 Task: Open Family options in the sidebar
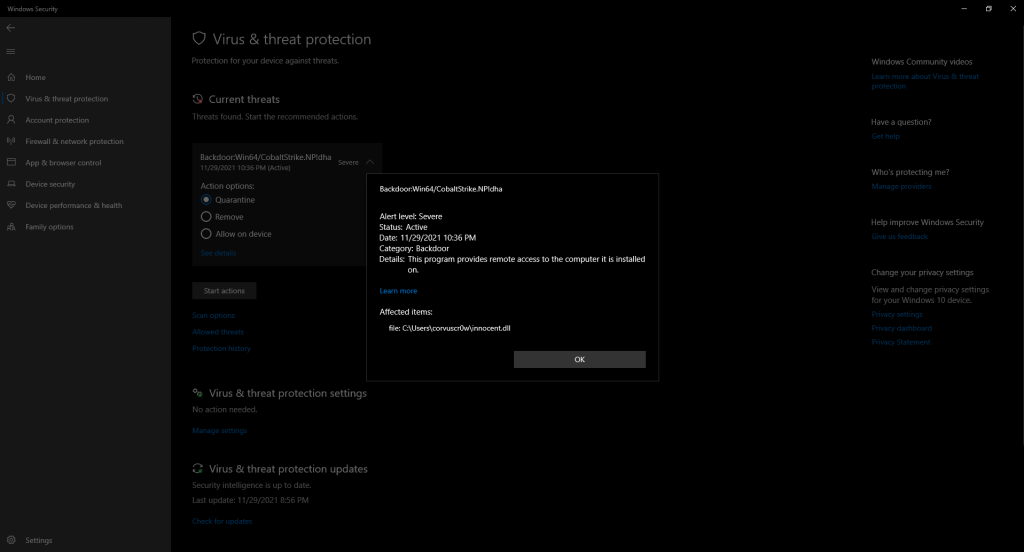[x=49, y=227]
